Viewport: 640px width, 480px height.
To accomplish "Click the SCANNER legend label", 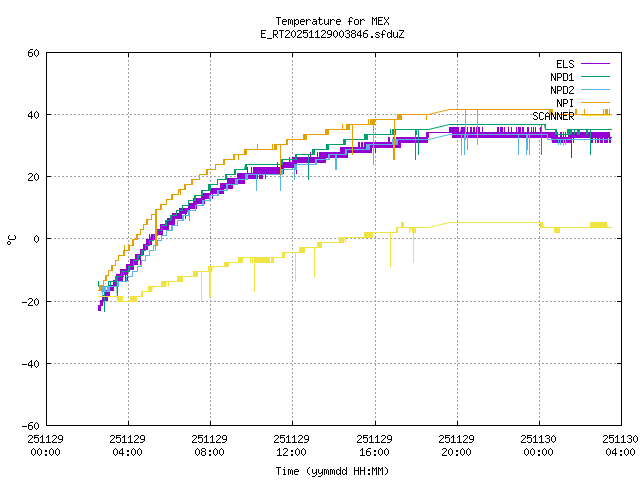I will tap(553, 116).
